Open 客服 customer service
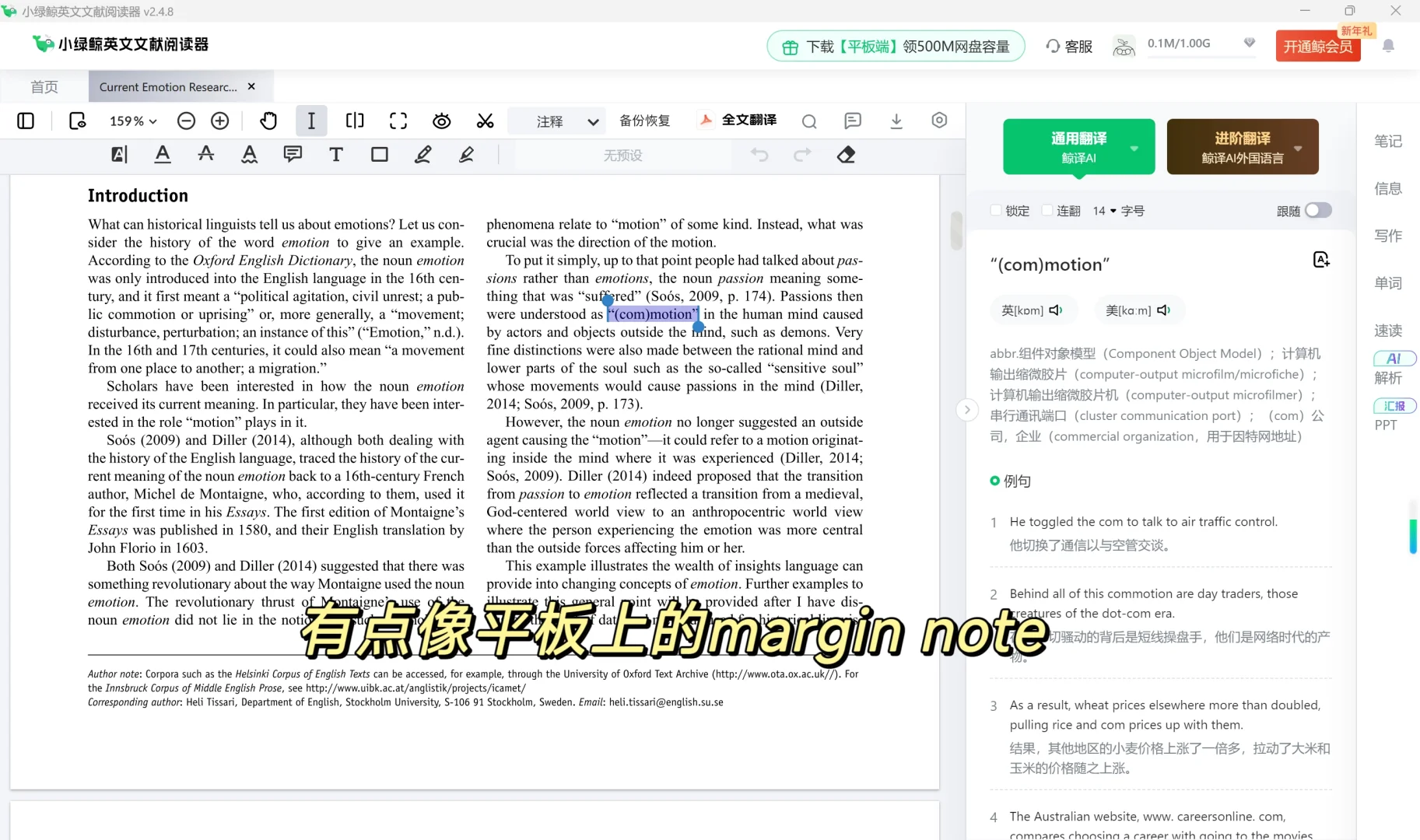1420x840 pixels. pyautogui.click(x=1068, y=47)
